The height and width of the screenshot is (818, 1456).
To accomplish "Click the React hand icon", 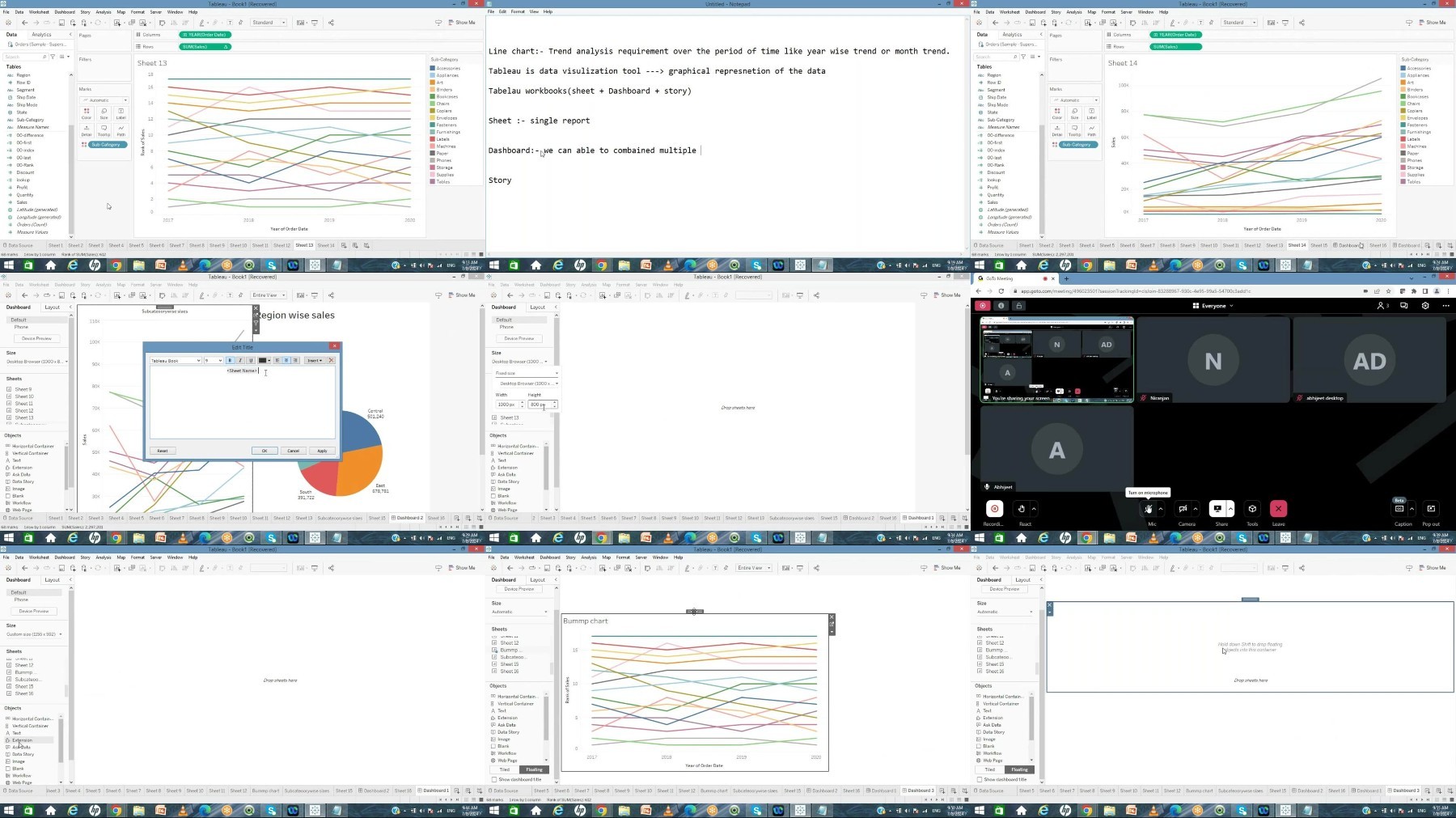I will pyautogui.click(x=1022, y=509).
